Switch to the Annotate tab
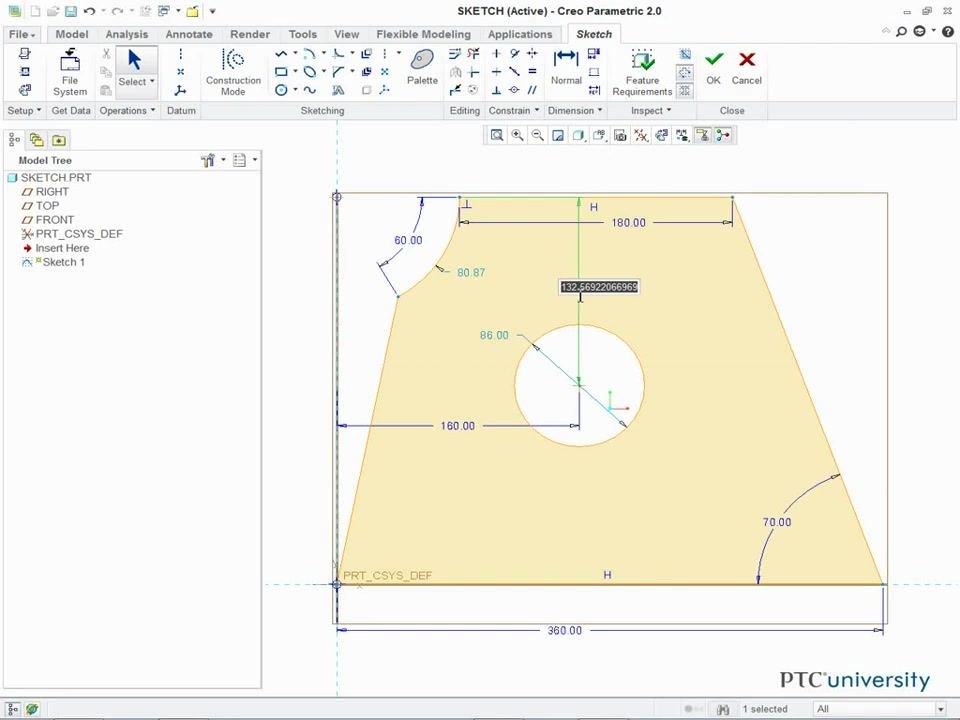This screenshot has width=960, height=720. pos(189,34)
